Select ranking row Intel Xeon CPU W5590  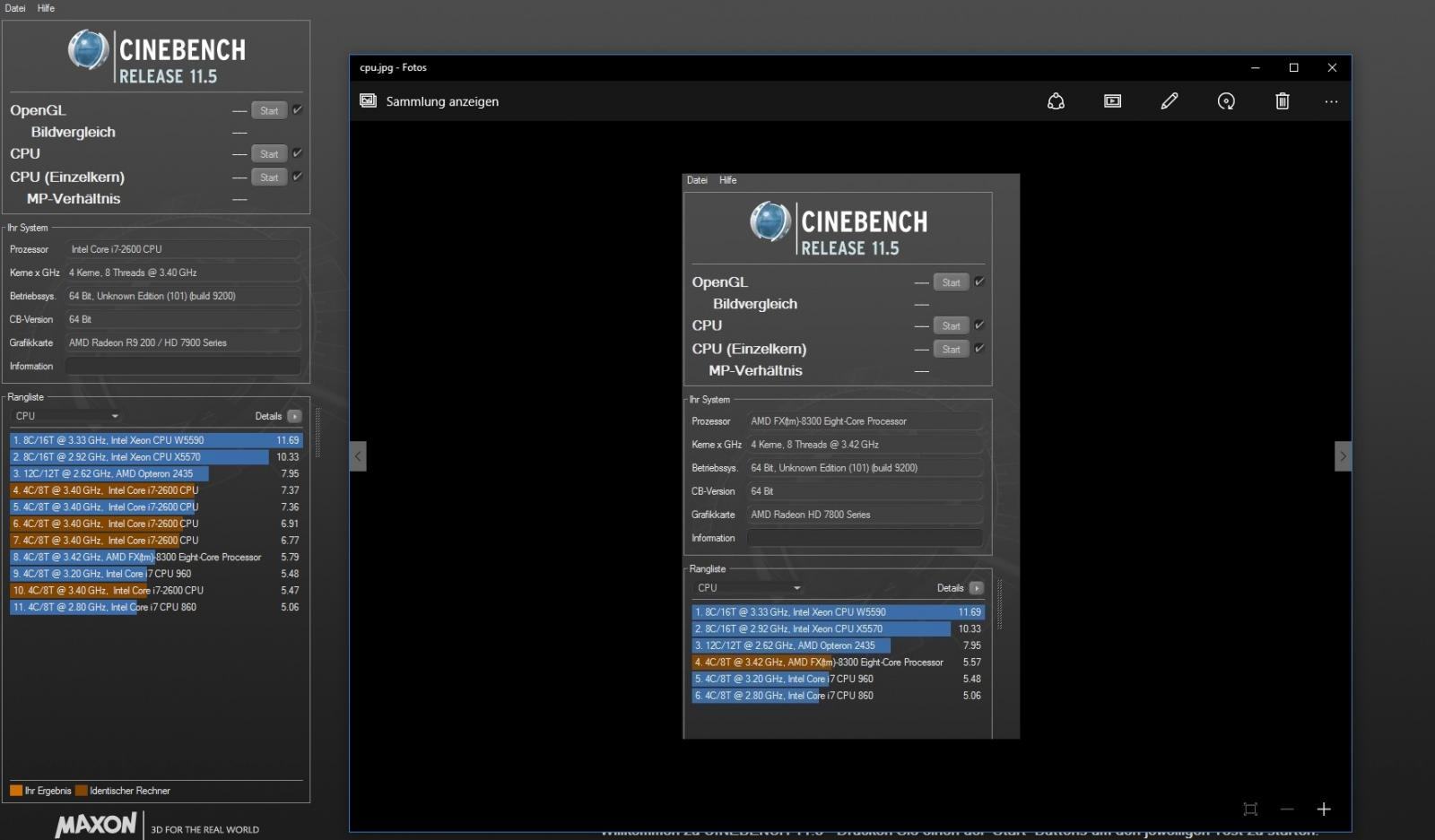pos(157,440)
